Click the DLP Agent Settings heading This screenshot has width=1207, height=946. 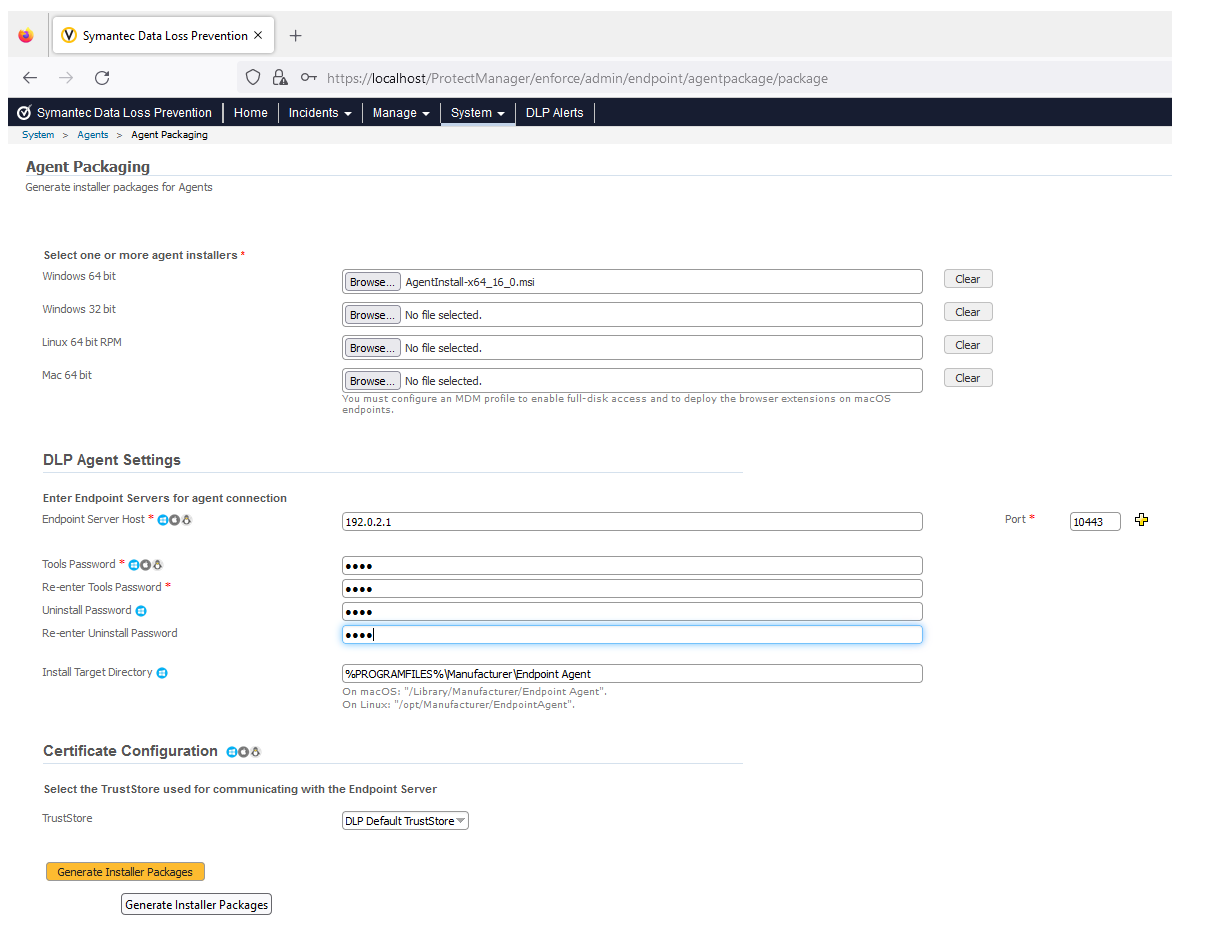click(112, 460)
